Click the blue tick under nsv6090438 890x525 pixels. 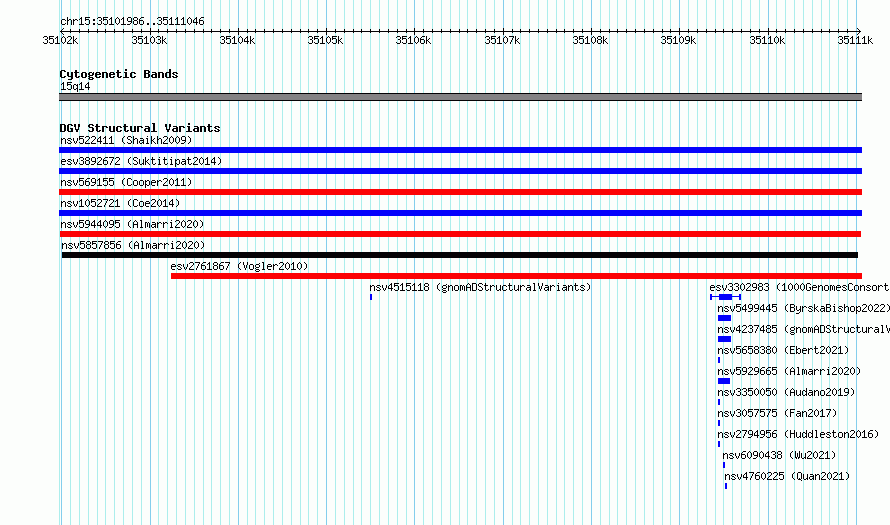click(x=724, y=465)
